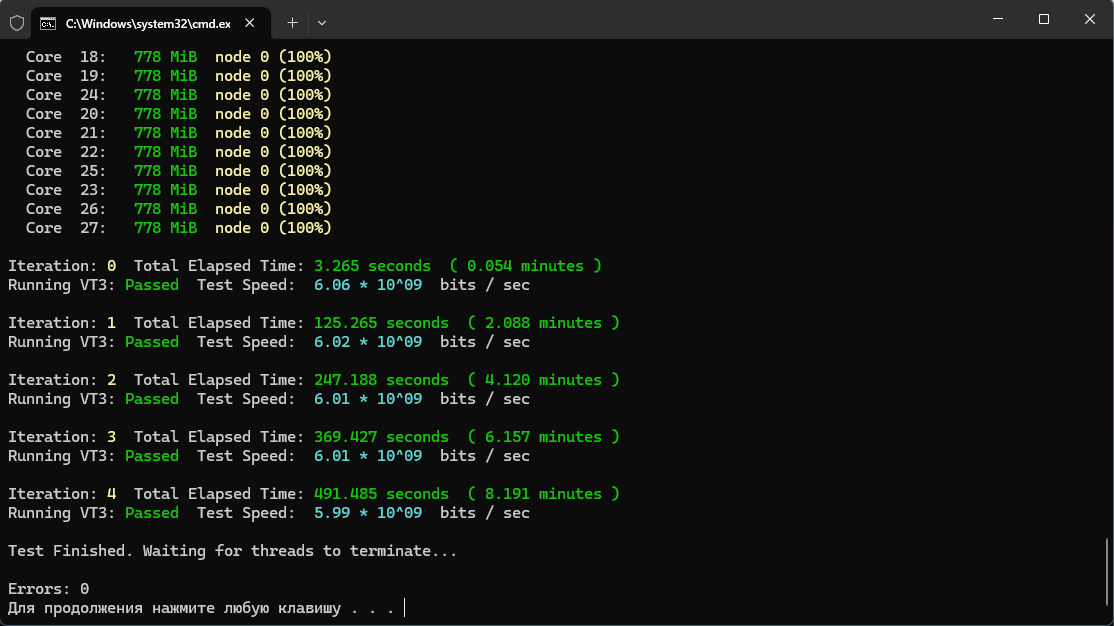Click the cmd icon on the tab

coord(48,23)
